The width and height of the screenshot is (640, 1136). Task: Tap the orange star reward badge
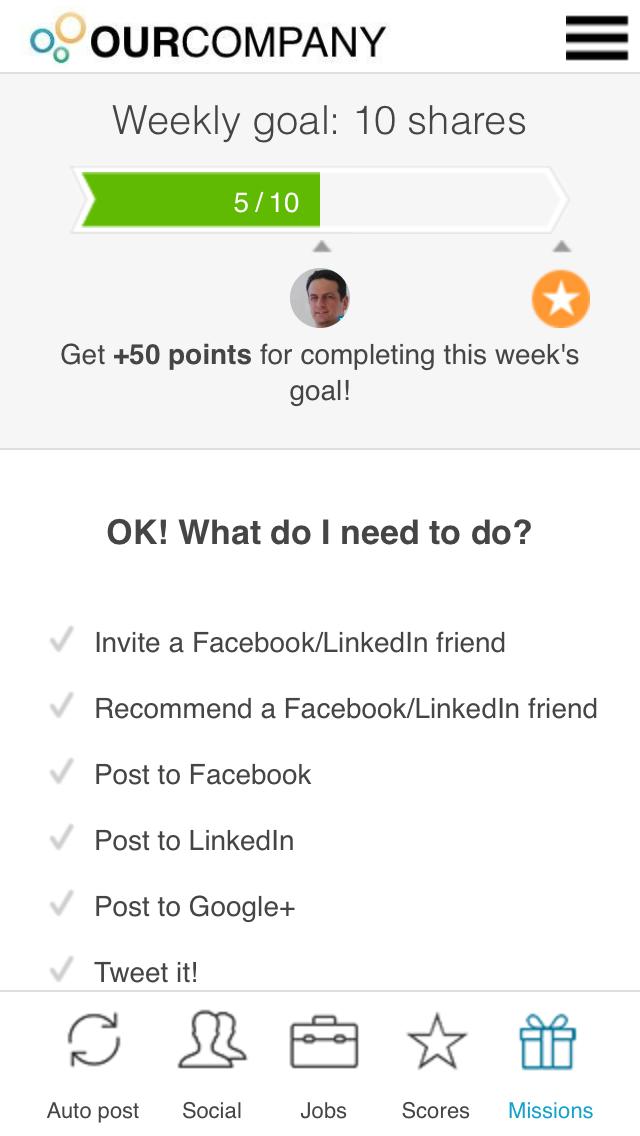click(x=560, y=299)
